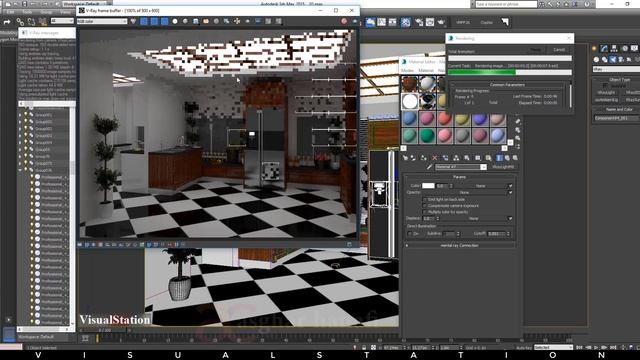Open Edit menu in main menu bar
The image size is (640, 360).
[10, 12]
